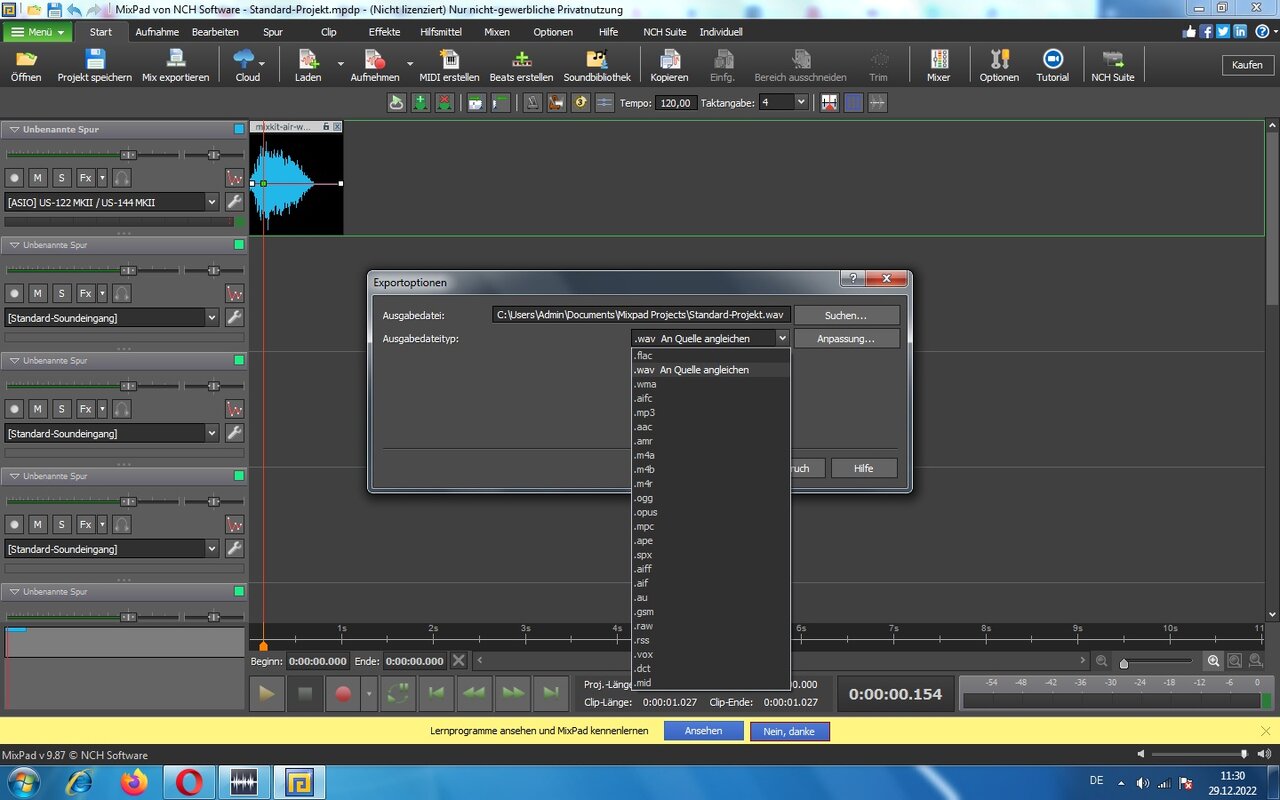Open the Optionen toolbar icon

click(999, 65)
